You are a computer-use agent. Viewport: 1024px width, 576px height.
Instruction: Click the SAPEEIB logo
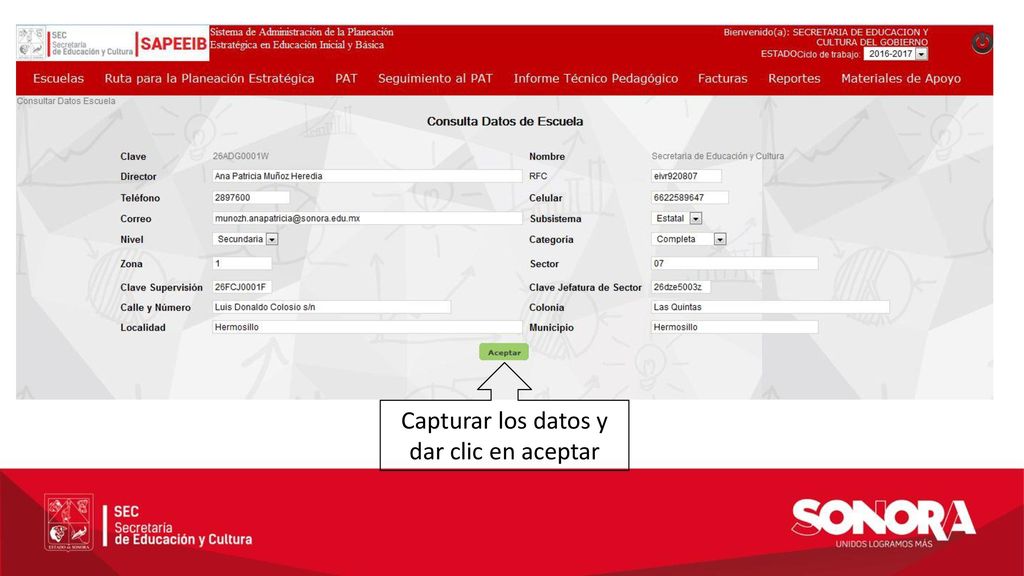[x=173, y=44]
